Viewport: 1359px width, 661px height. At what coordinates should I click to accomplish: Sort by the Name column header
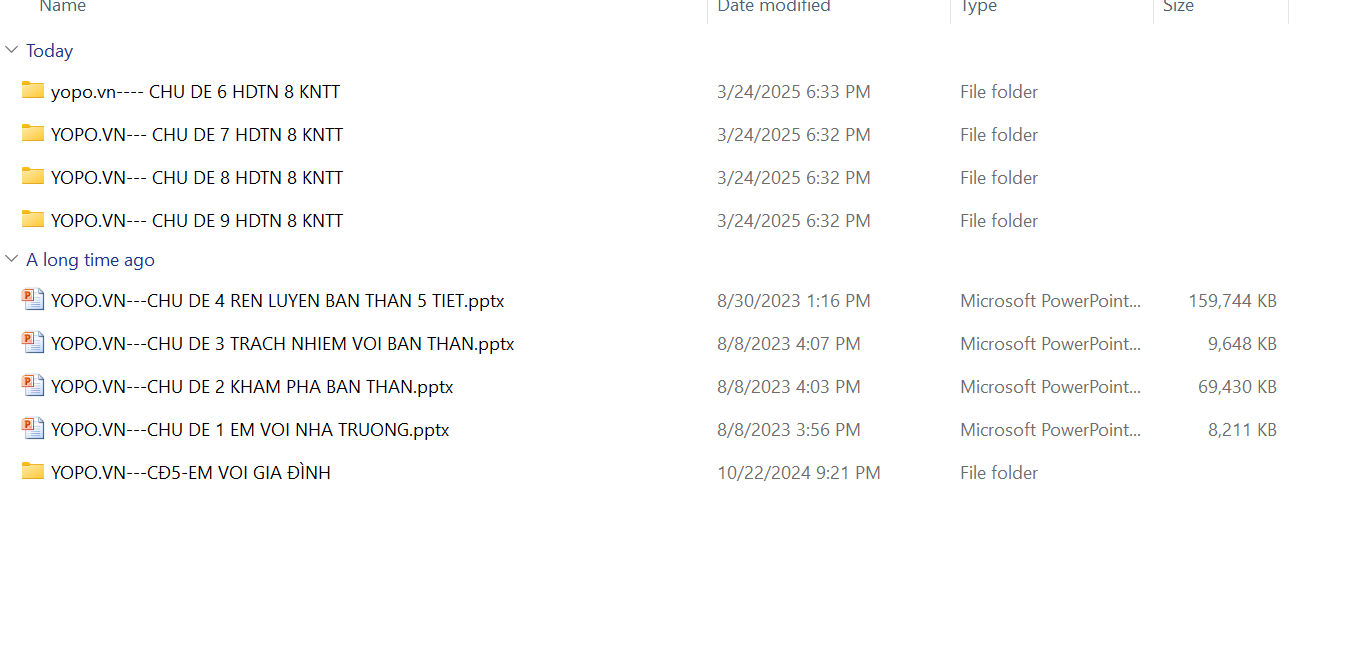coord(62,7)
